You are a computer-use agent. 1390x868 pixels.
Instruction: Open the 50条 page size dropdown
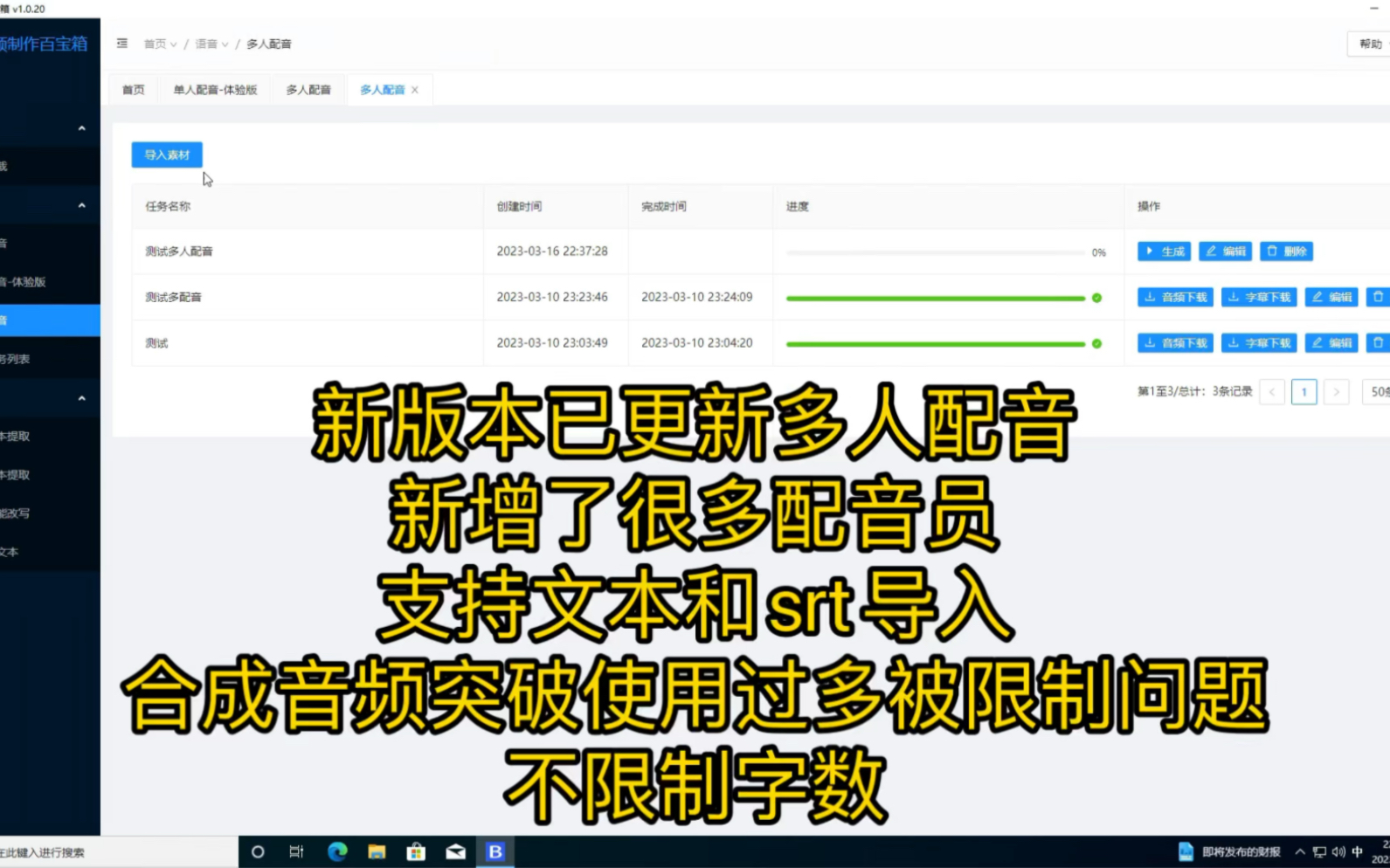click(1377, 392)
